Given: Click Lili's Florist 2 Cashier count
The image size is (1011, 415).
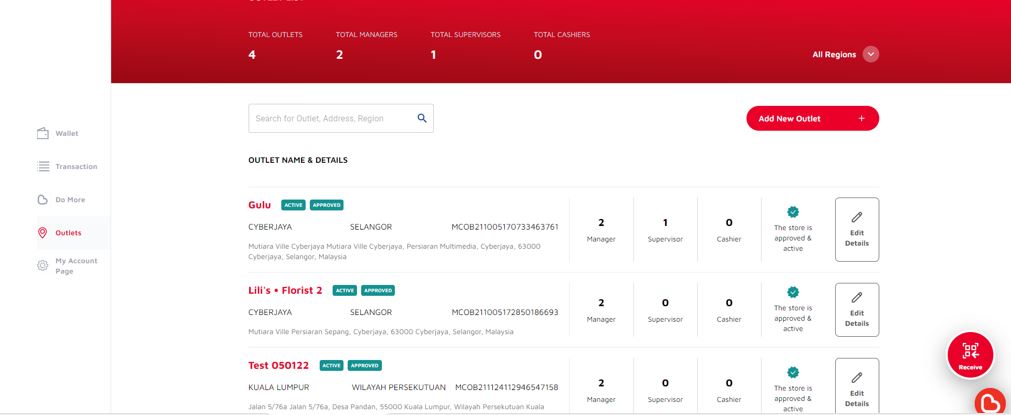Looking at the screenshot, I should point(729,303).
